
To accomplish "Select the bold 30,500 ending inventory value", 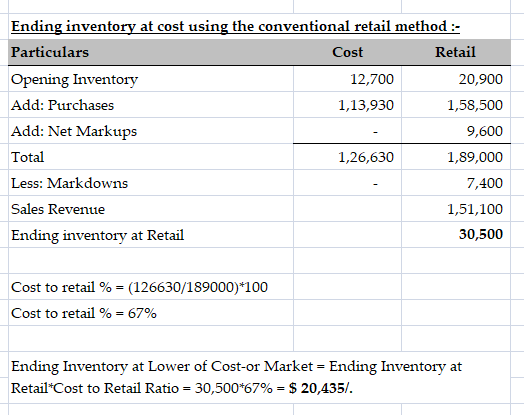I will 481,235.
